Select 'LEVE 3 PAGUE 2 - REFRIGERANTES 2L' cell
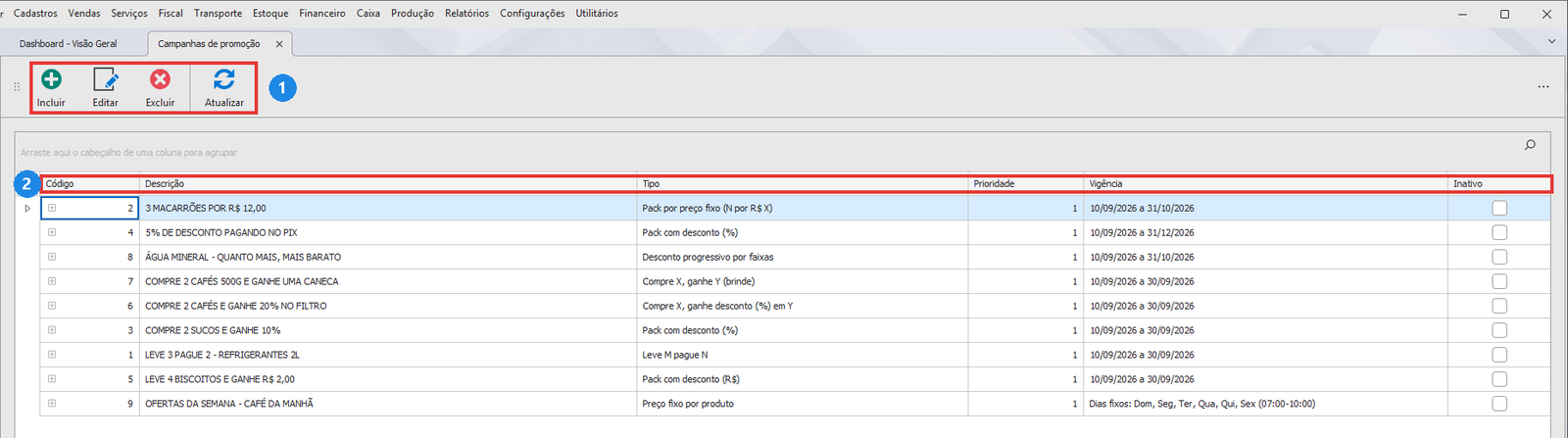Viewport: 1568px width, 438px height. [388, 355]
